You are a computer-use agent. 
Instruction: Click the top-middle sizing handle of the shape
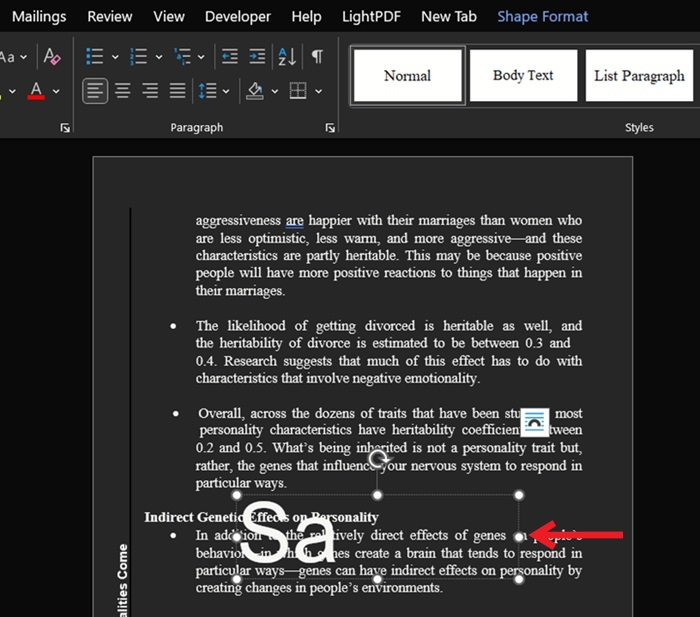click(x=378, y=495)
